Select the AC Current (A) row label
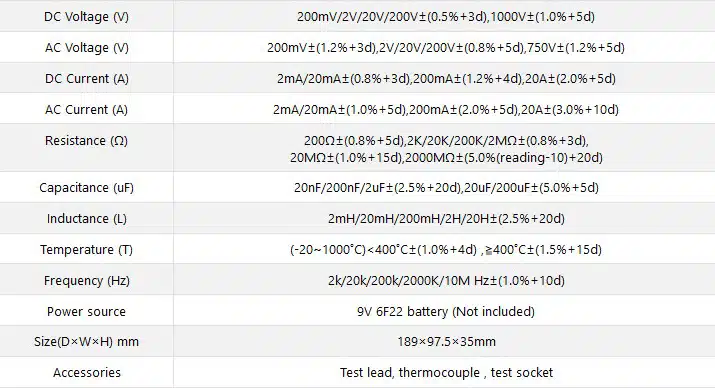Image resolution: width=715 pixels, height=388 pixels. coord(86,110)
